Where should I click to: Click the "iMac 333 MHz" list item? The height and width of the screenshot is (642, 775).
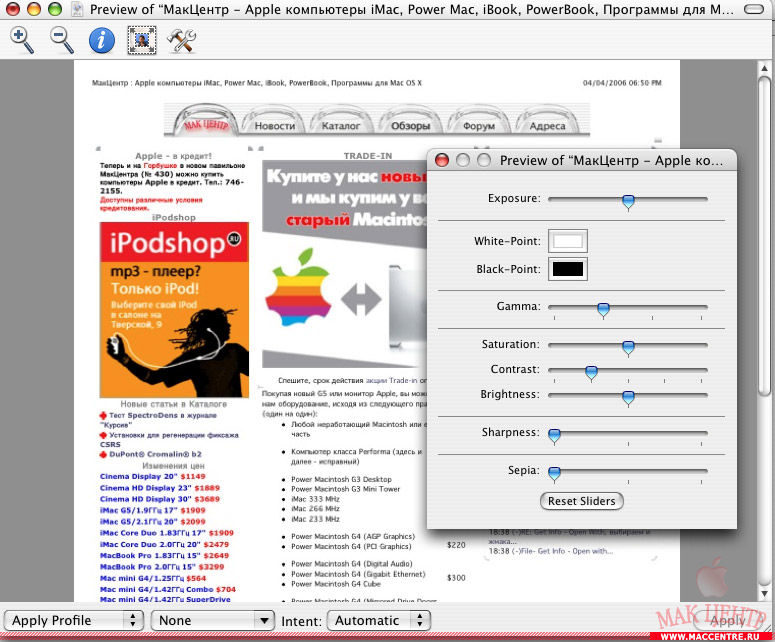point(315,499)
